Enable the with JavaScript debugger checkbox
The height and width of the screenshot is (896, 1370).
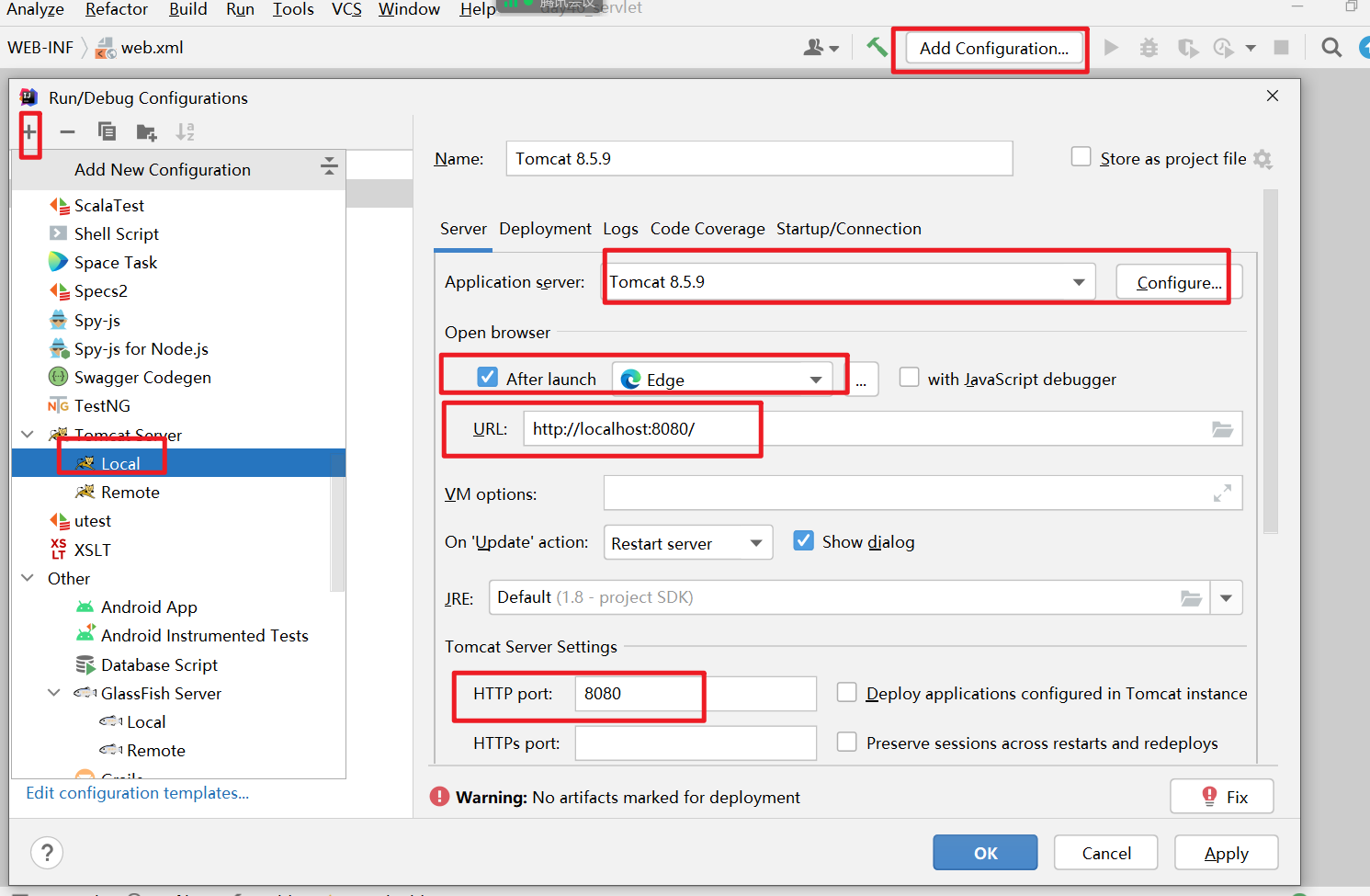[910, 377]
